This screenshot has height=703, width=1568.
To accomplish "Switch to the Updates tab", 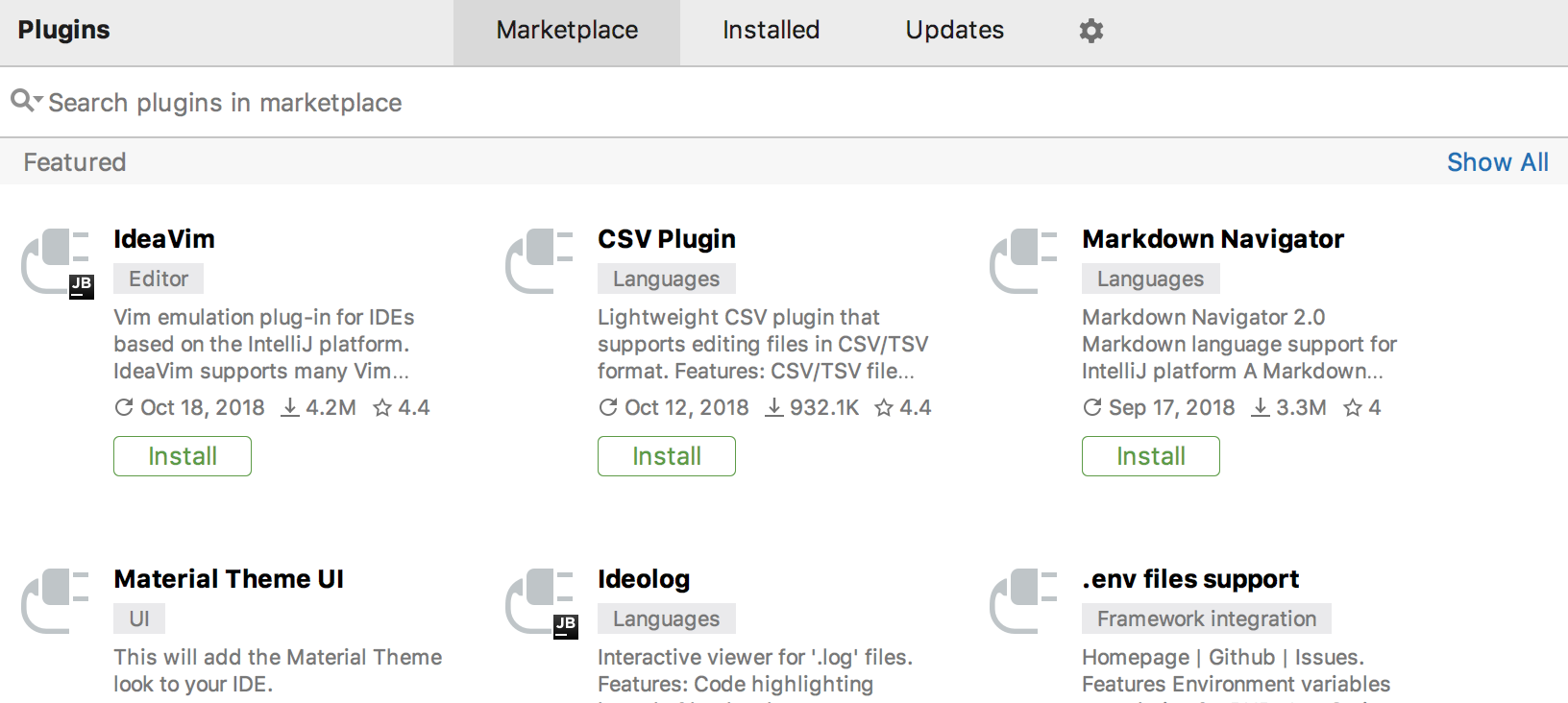I will coord(955,31).
